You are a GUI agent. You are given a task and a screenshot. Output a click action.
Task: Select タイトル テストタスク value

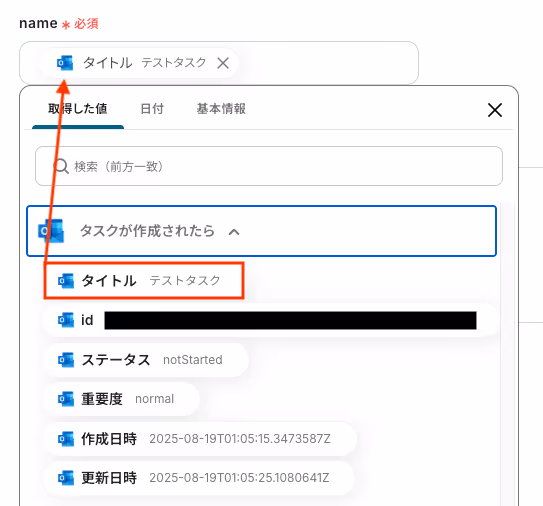144,281
